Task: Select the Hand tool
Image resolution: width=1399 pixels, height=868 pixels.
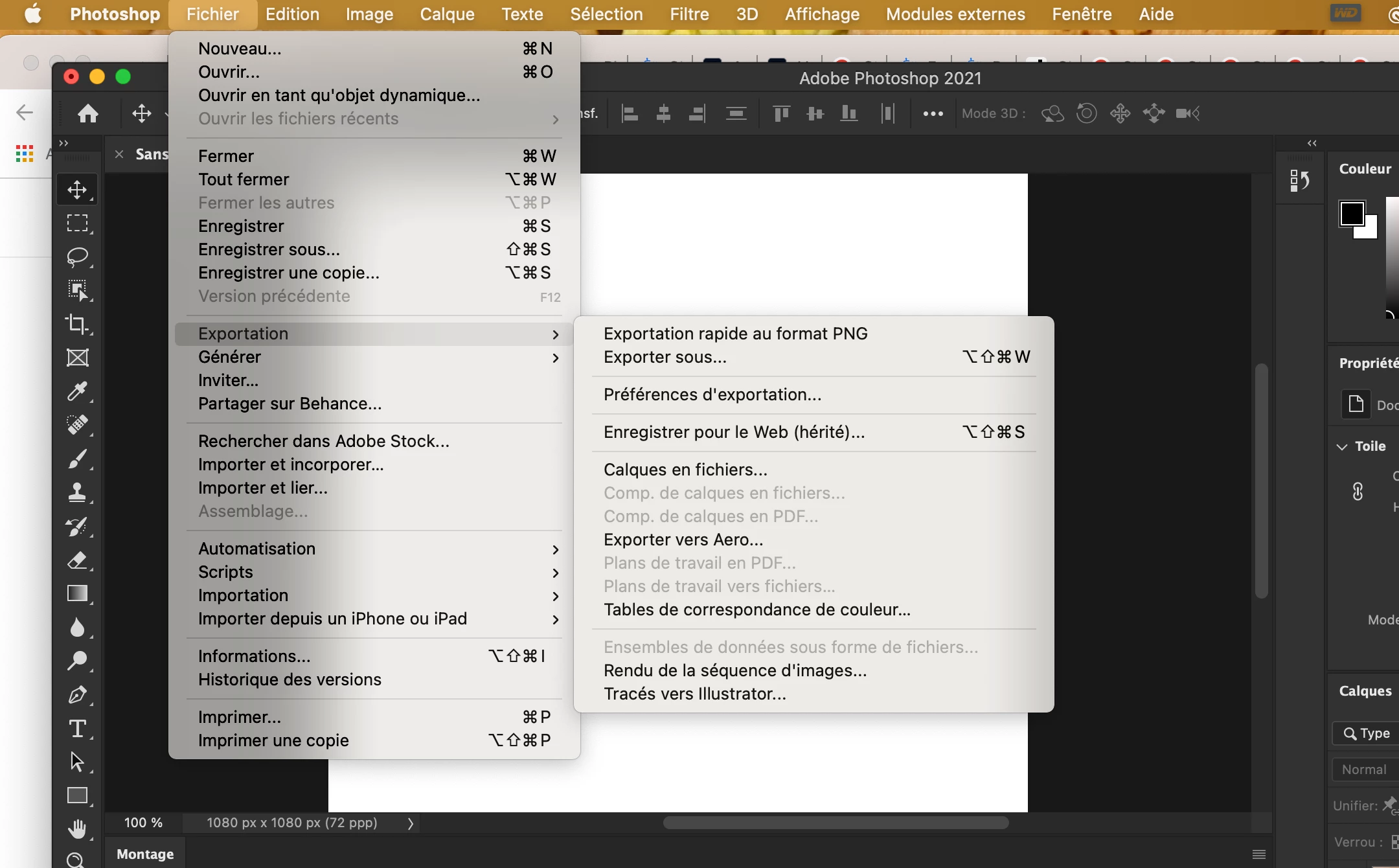Action: (78, 829)
